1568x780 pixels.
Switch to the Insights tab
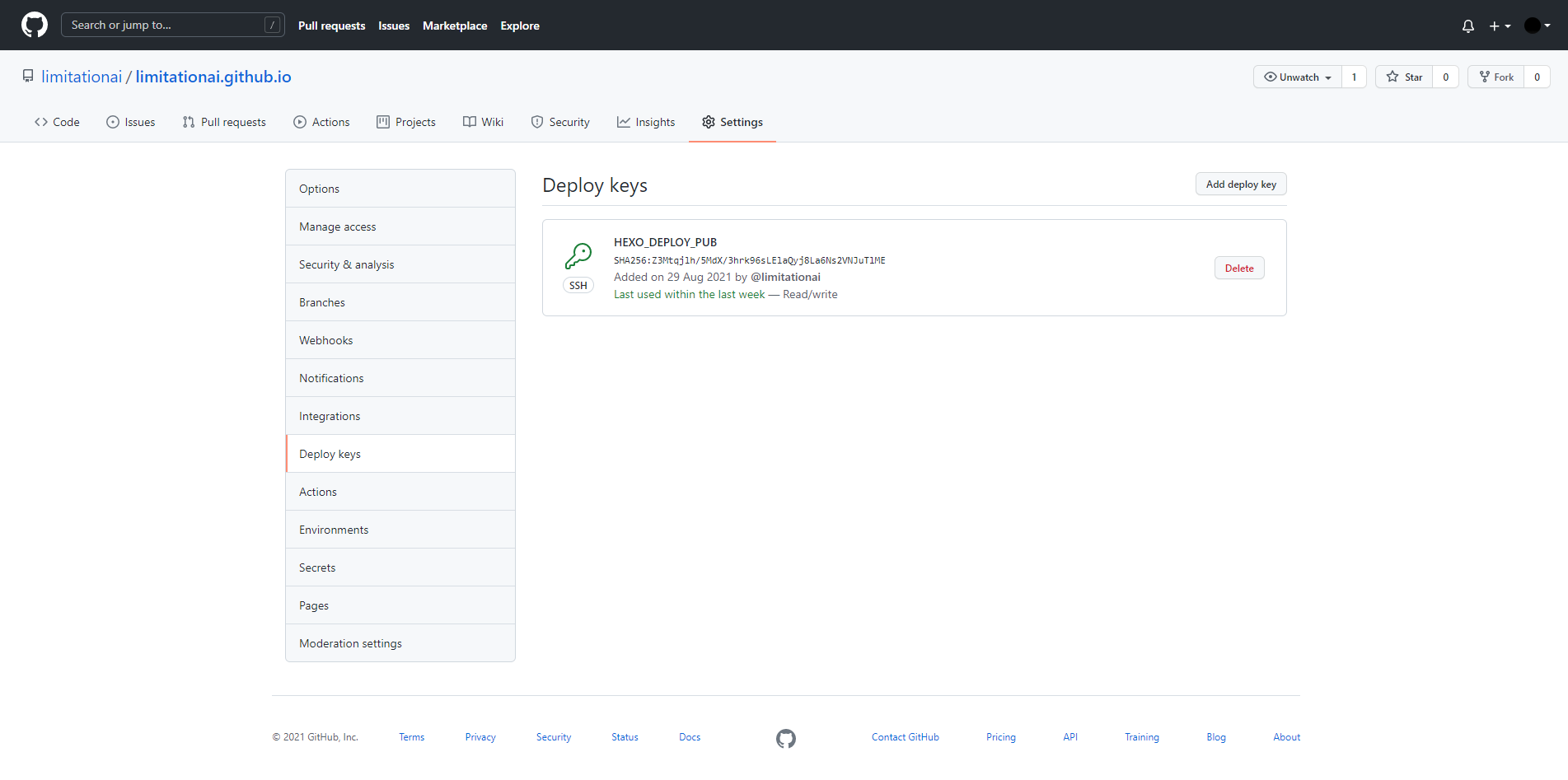646,122
